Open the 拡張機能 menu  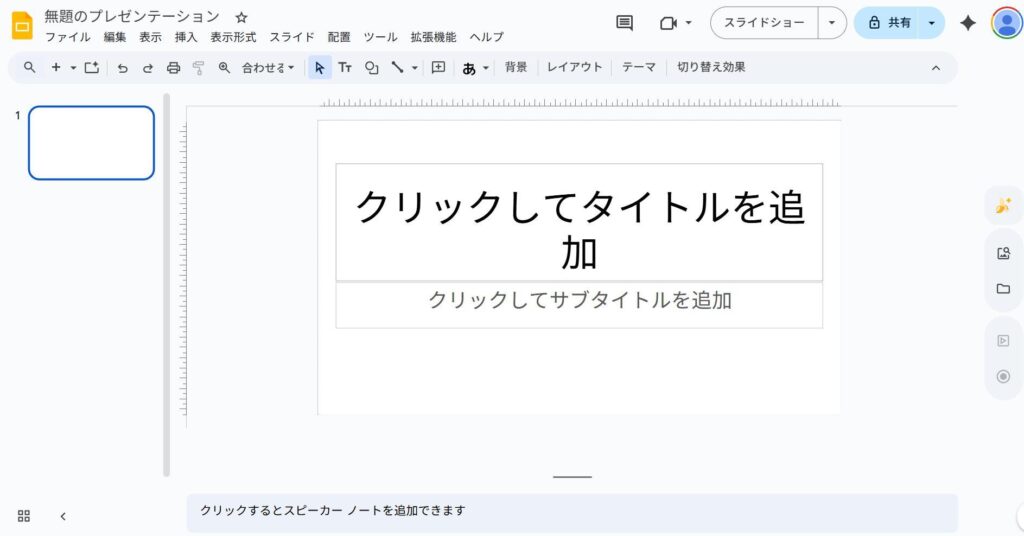click(433, 37)
